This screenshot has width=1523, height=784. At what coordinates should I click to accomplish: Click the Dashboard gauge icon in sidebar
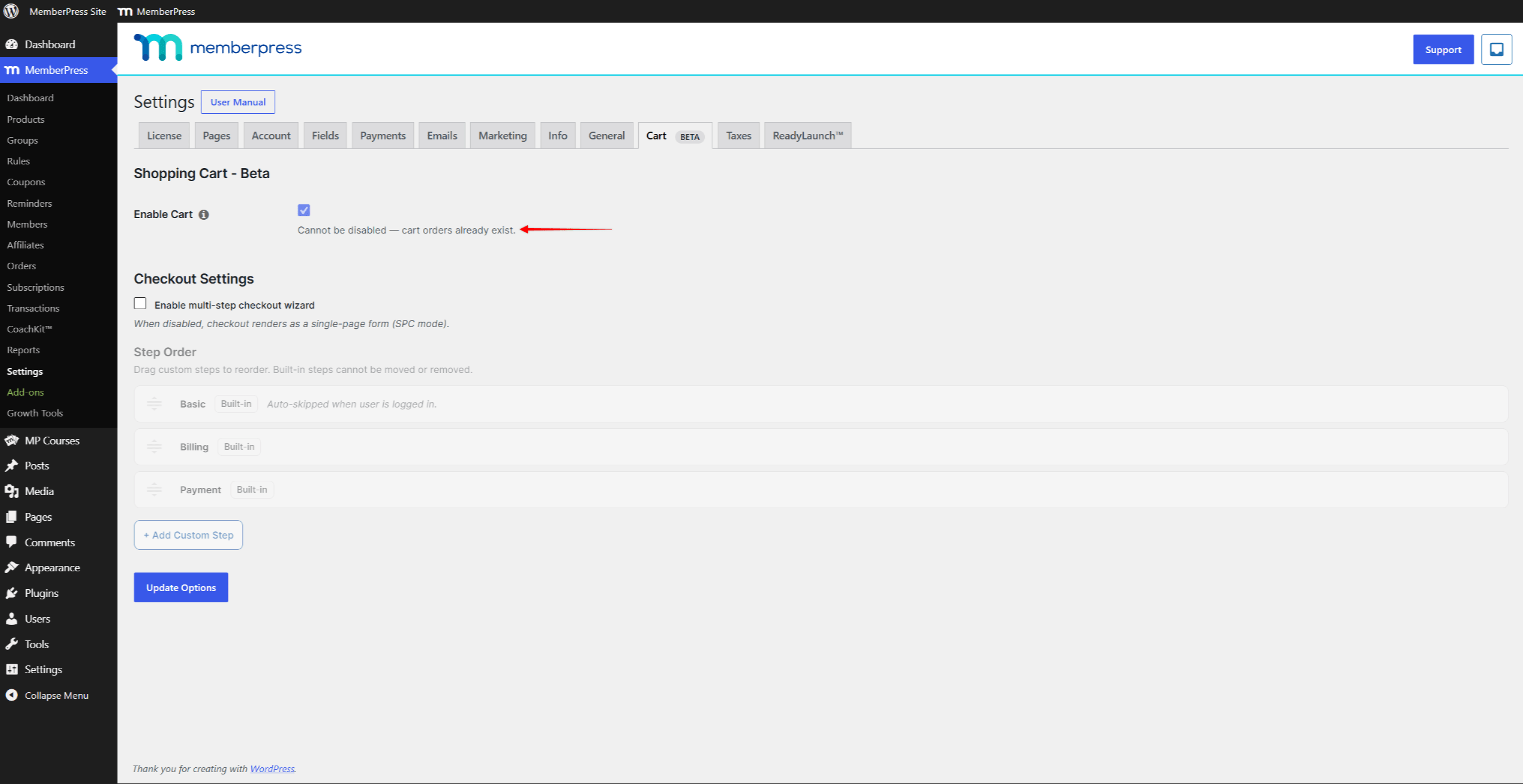[x=11, y=44]
